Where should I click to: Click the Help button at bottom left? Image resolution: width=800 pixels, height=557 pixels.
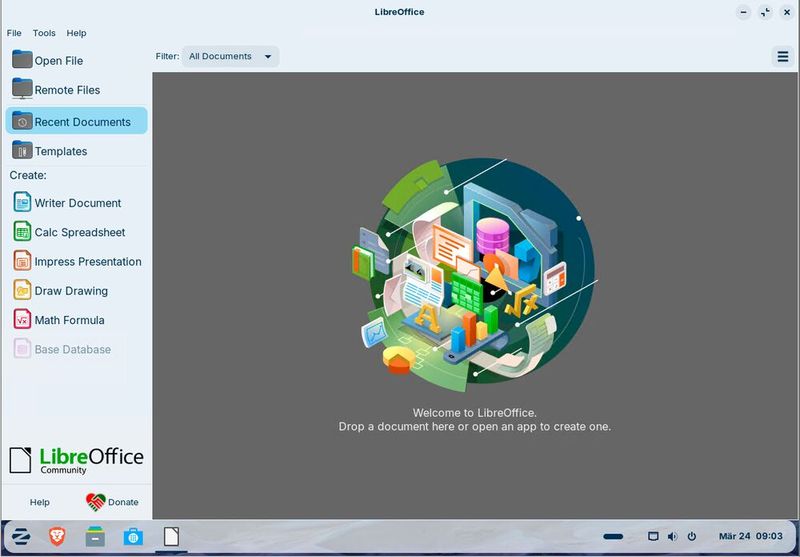pos(39,502)
